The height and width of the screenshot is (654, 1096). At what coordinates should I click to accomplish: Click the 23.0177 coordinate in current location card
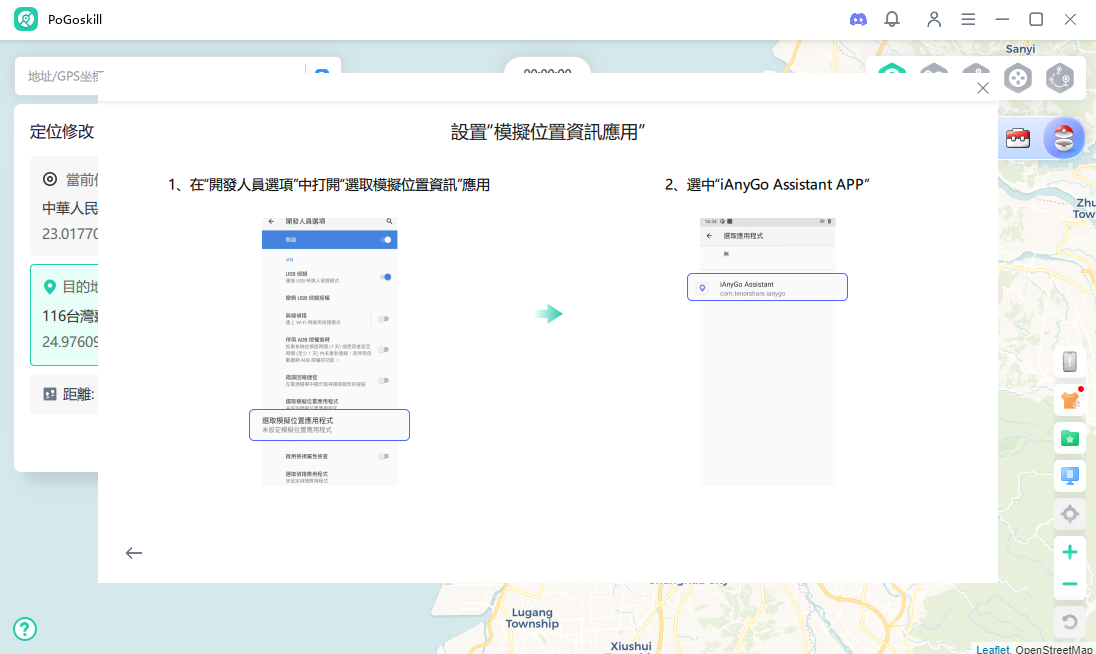click(70, 234)
